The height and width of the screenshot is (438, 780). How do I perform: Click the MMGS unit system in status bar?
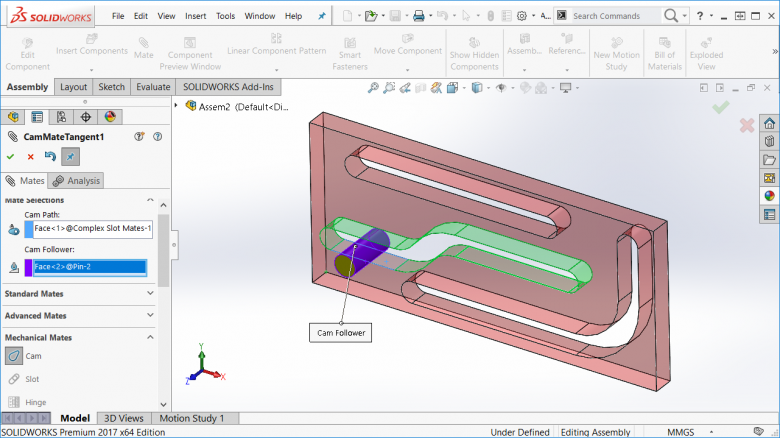coord(681,432)
